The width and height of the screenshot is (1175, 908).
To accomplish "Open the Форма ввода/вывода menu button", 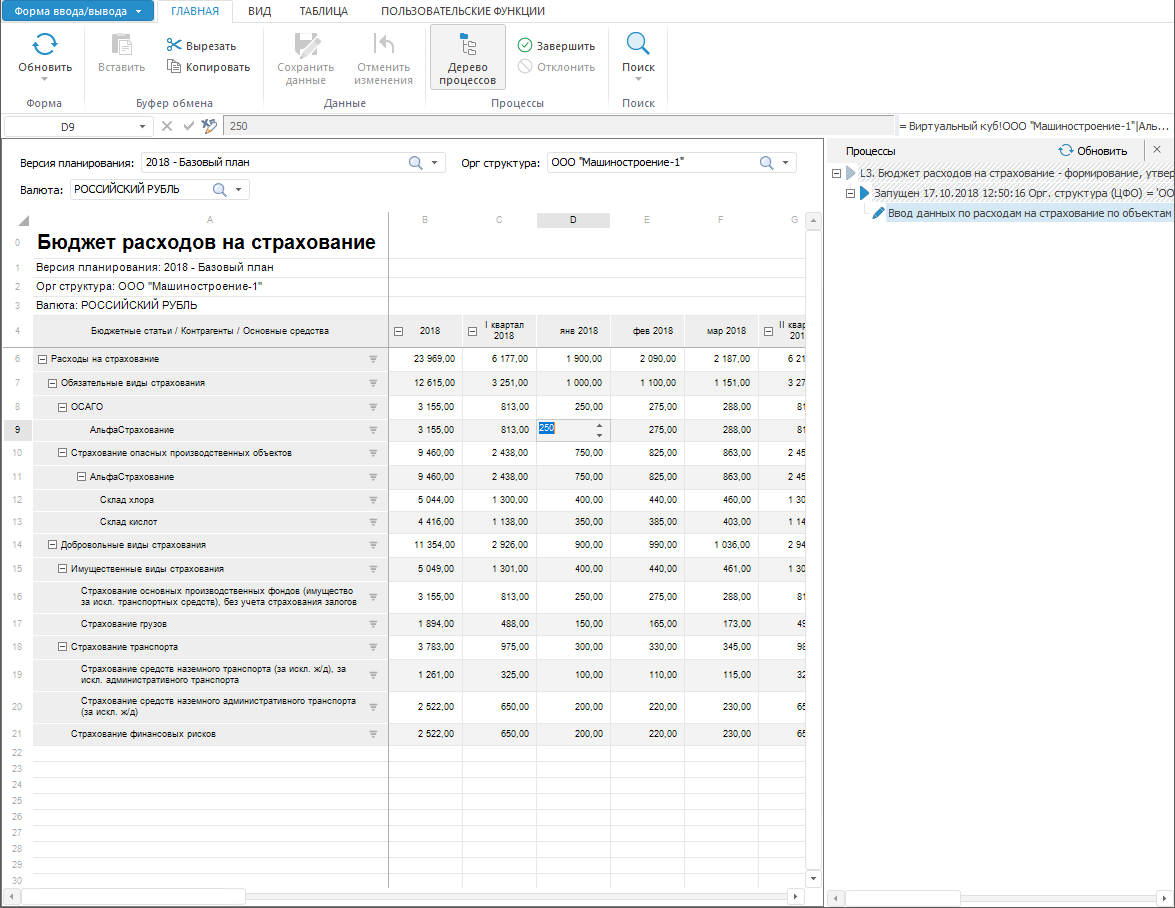I will (x=78, y=11).
